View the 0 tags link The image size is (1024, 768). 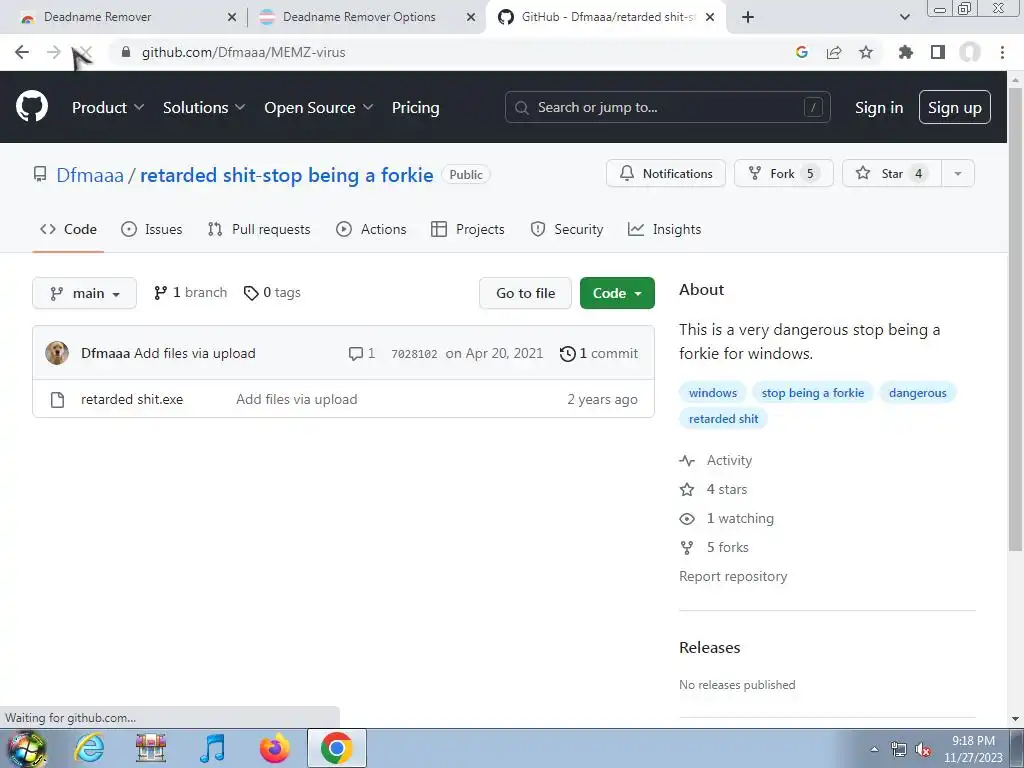tap(272, 293)
